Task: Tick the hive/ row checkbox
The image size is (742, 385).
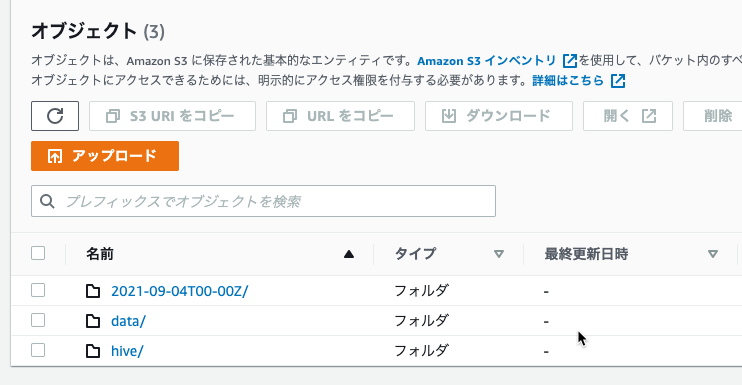Action: point(38,350)
